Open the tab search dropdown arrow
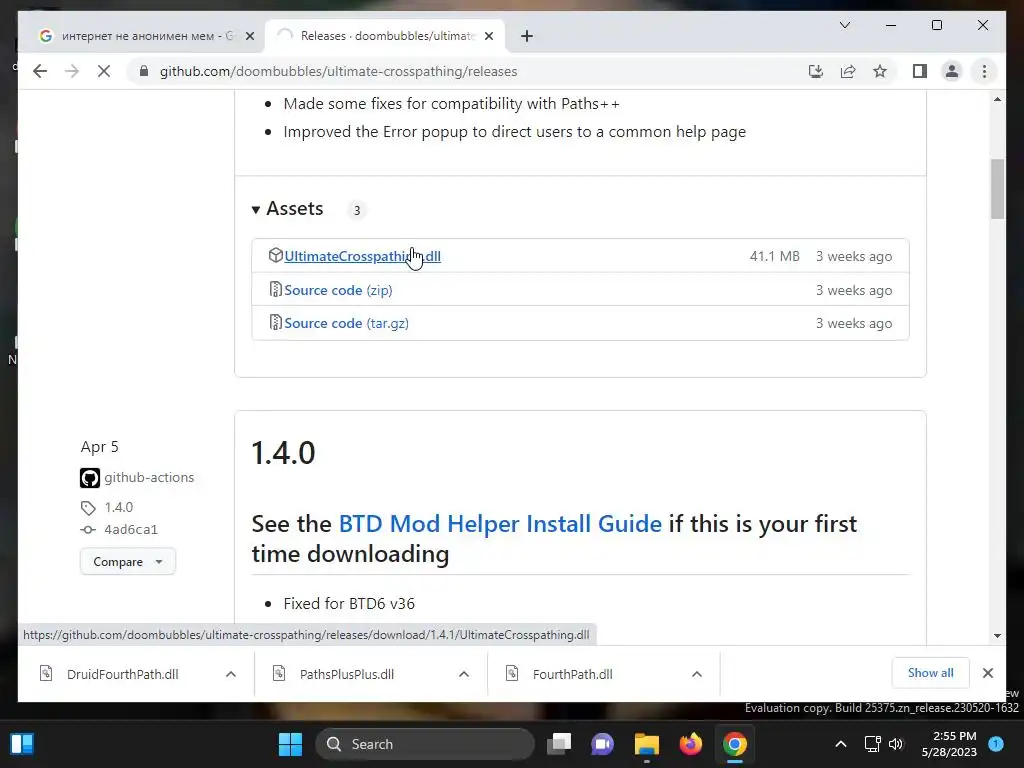Viewport: 1024px width, 768px height. (x=844, y=25)
